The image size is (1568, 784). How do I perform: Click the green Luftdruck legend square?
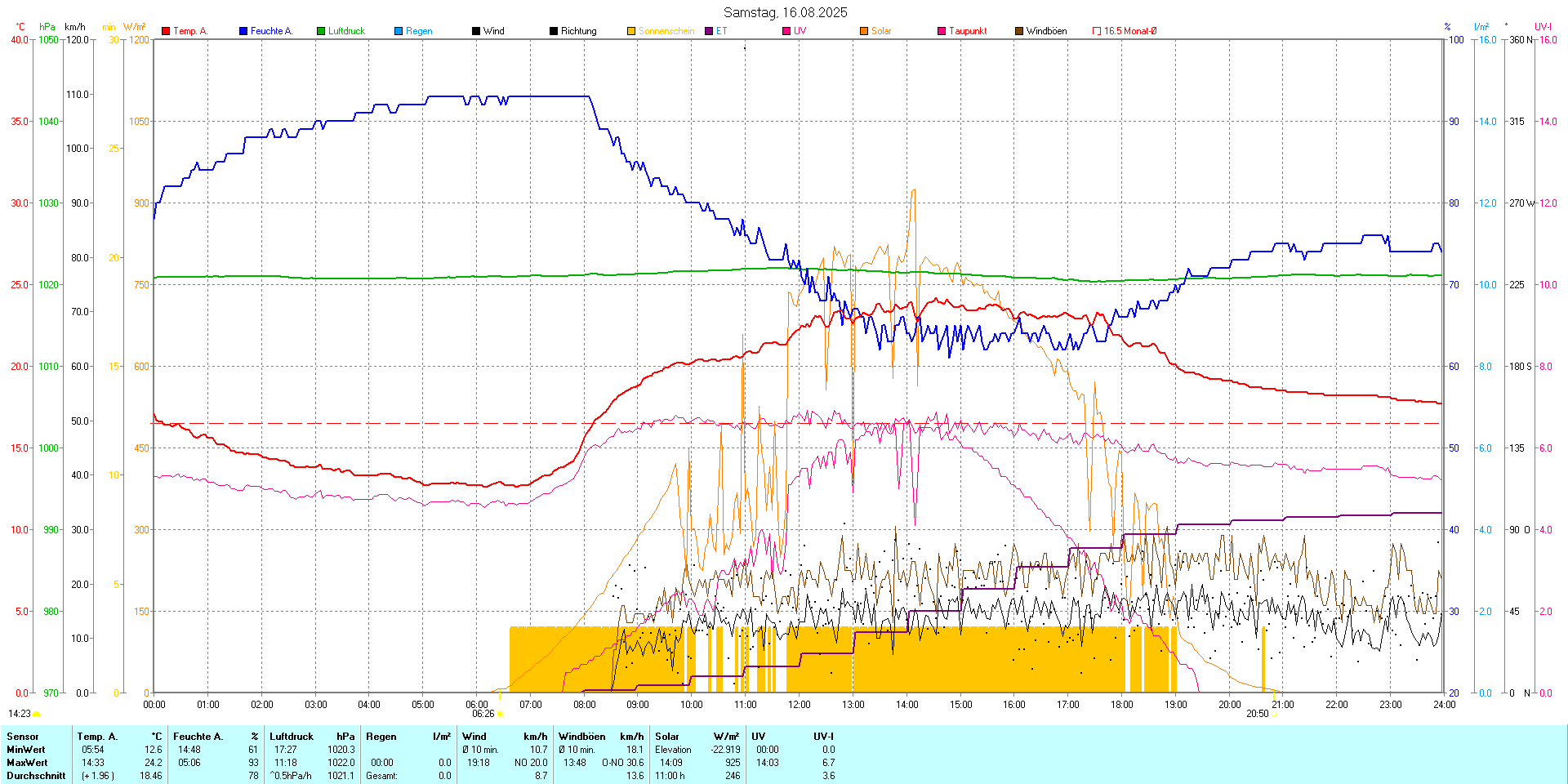point(321,31)
